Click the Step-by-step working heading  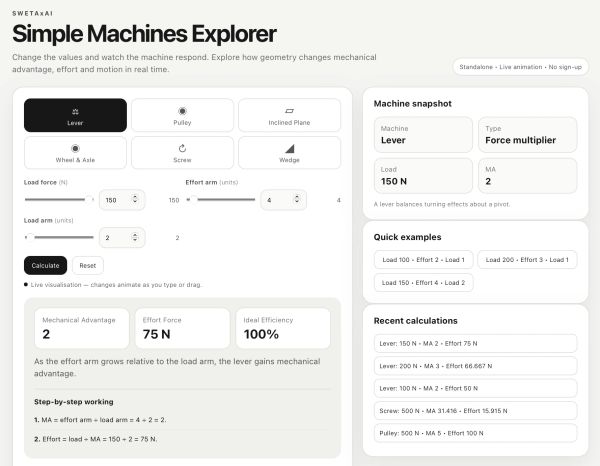73,402
